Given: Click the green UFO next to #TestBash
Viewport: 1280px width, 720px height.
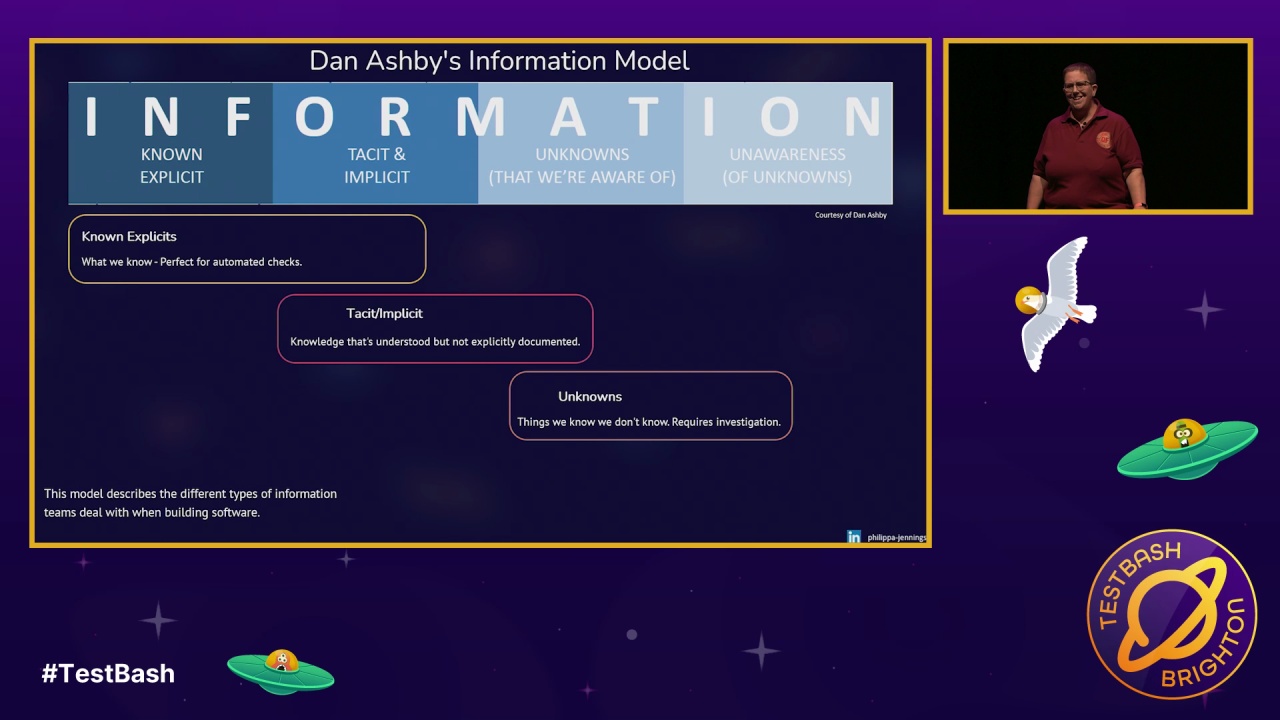Looking at the screenshot, I should pos(280,671).
